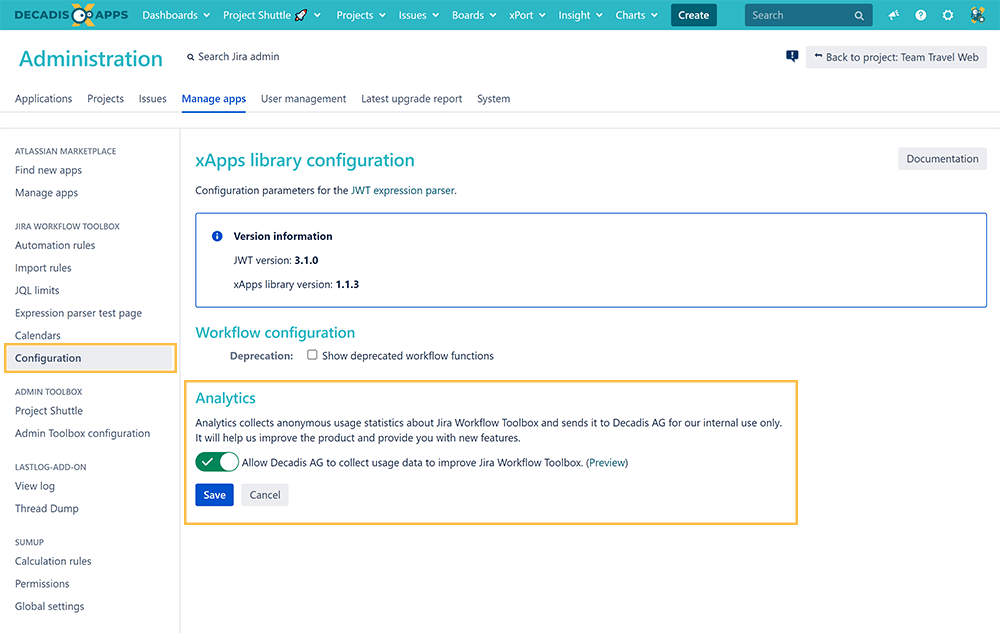
Task: Click the Preview link in Analytics
Action: click(x=607, y=463)
